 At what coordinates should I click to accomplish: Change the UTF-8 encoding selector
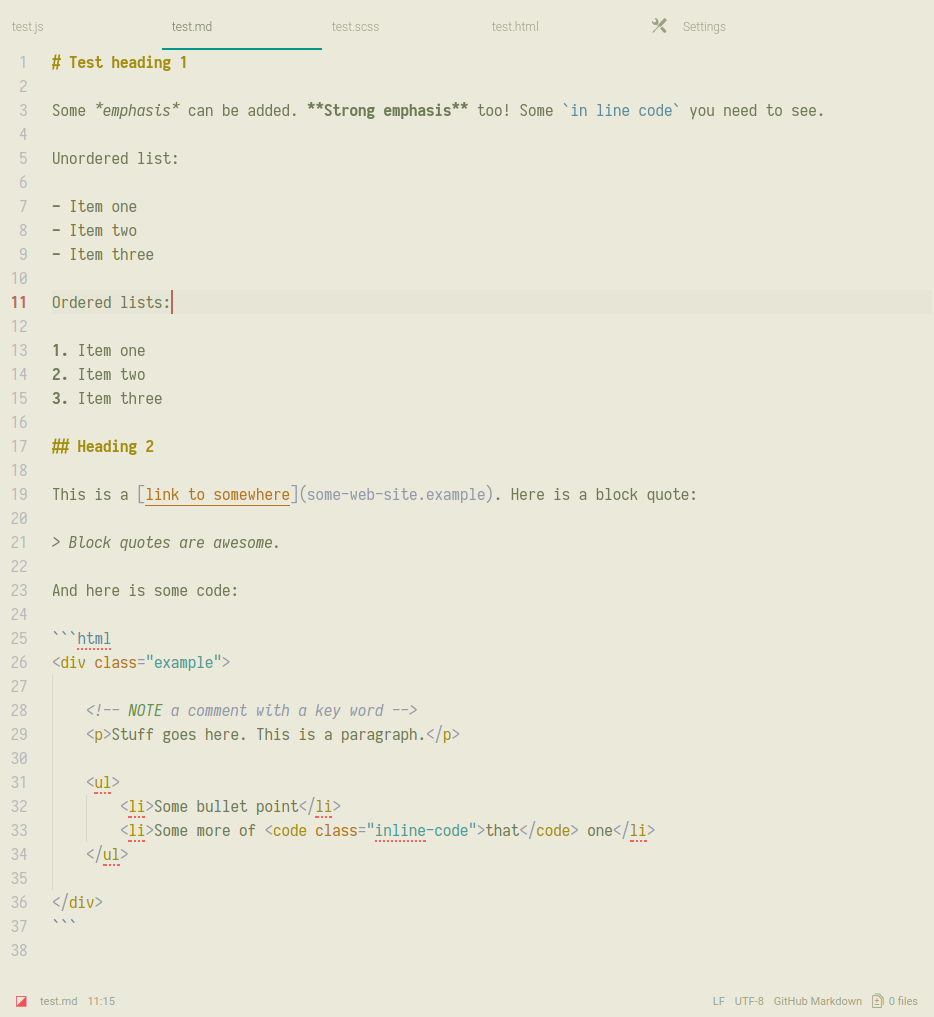(x=749, y=1001)
